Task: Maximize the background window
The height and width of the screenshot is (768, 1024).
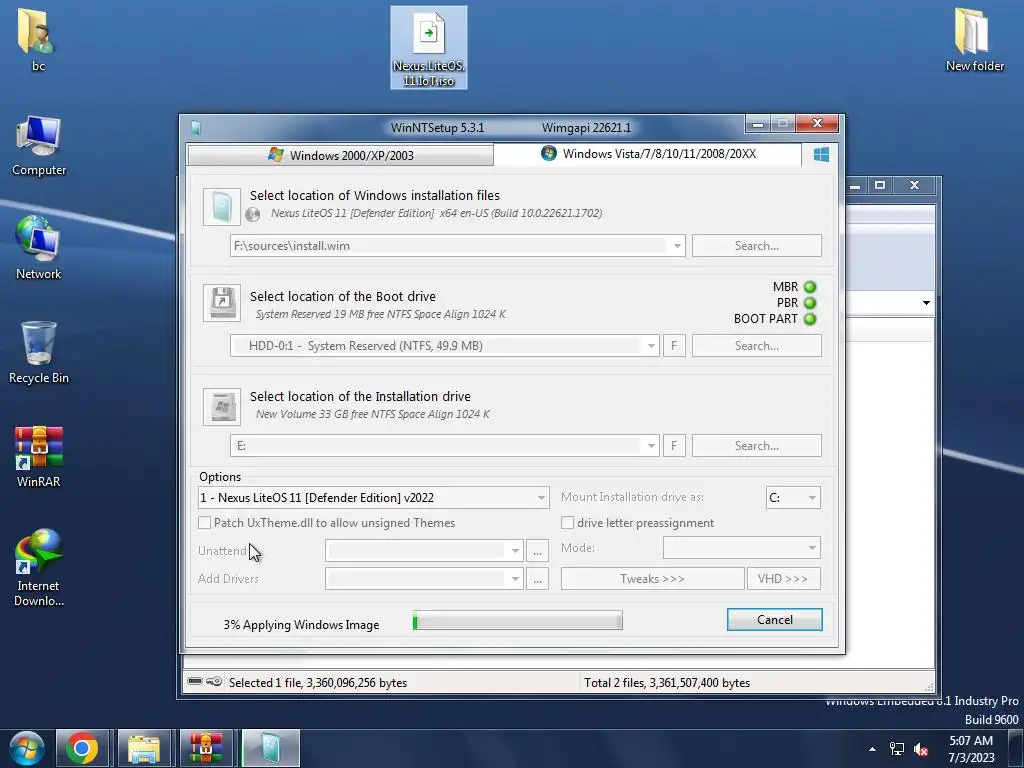Action: 880,185
